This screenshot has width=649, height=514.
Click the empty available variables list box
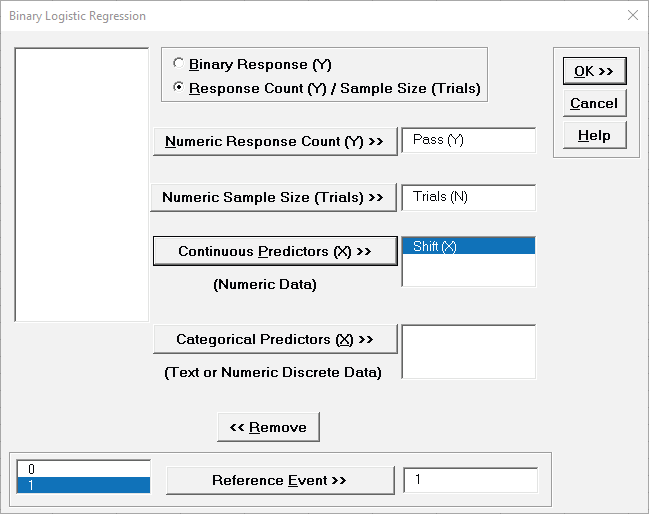tap(82, 185)
